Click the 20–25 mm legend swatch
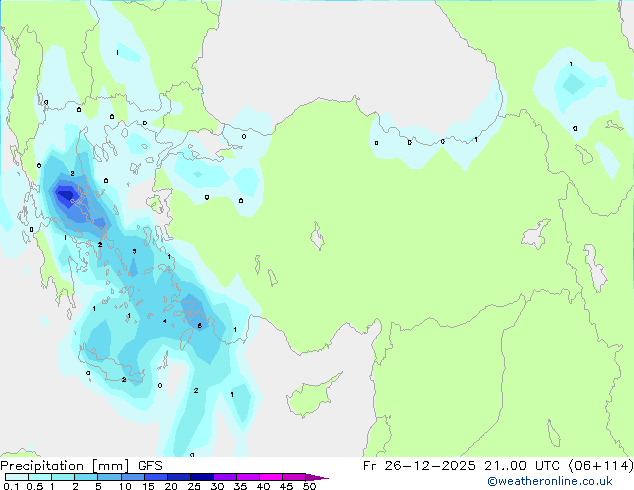 (179, 477)
